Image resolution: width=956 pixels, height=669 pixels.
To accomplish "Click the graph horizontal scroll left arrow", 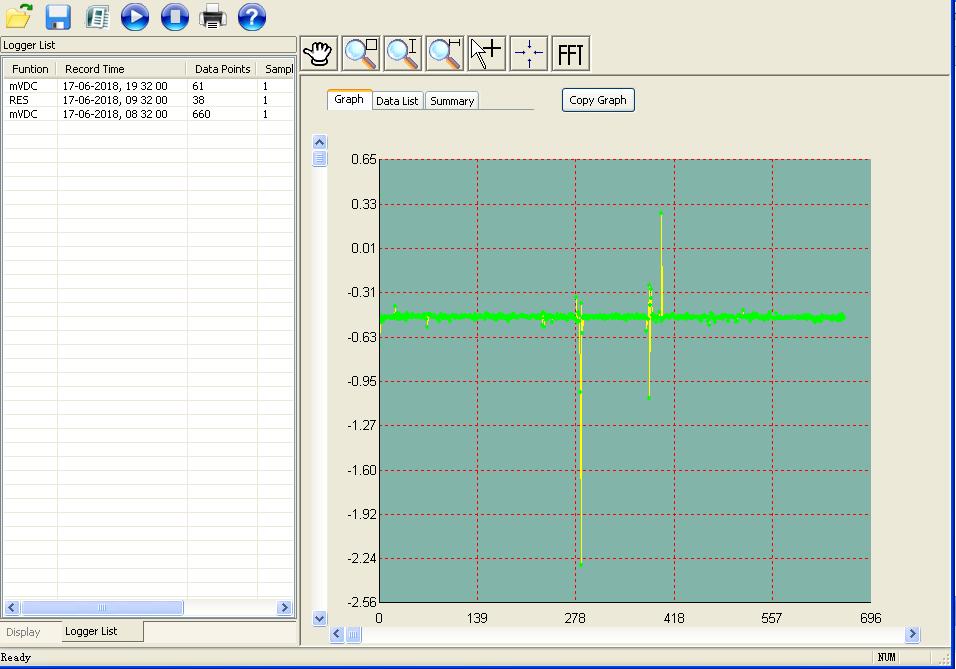I will tap(337, 634).
